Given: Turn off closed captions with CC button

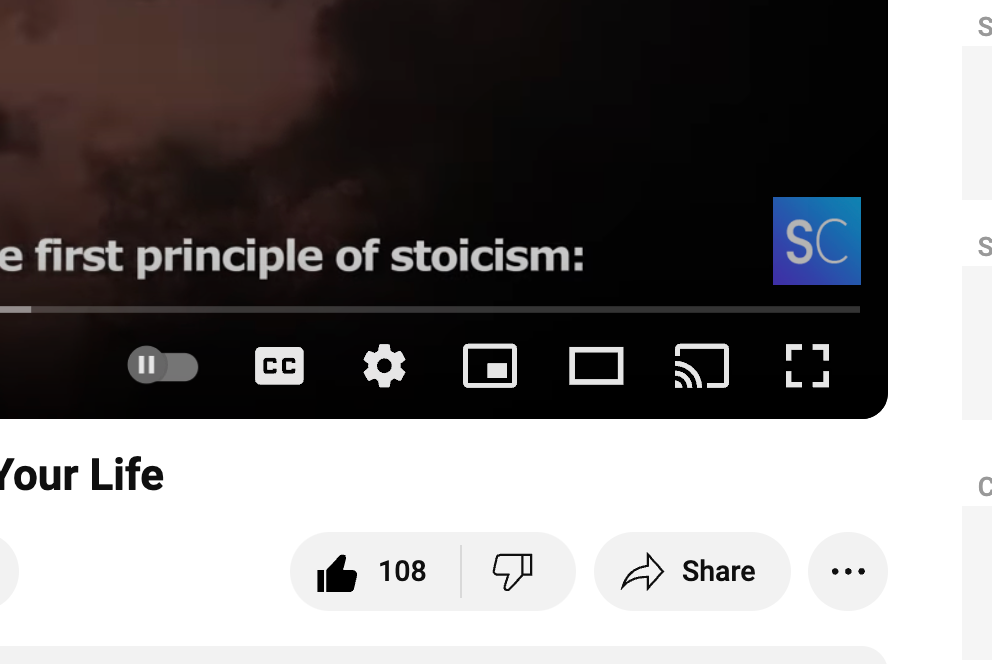Looking at the screenshot, I should pyautogui.click(x=279, y=366).
